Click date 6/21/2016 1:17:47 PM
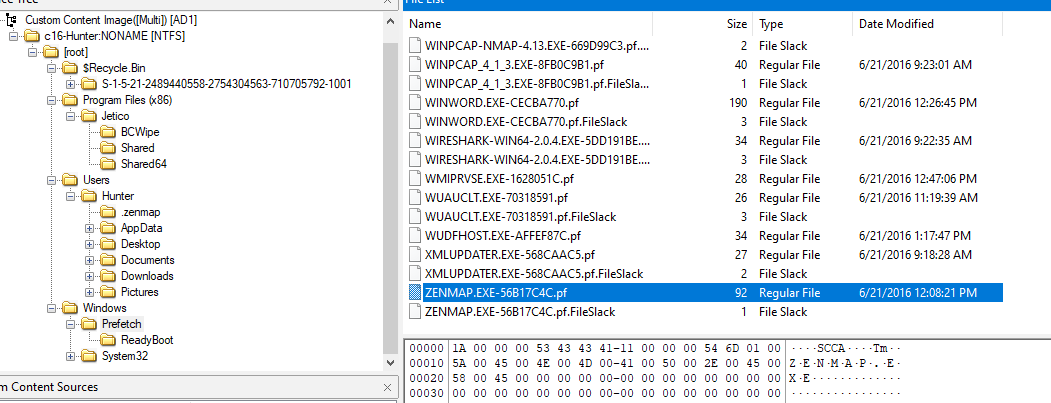The height and width of the screenshot is (403, 1051). [914, 236]
